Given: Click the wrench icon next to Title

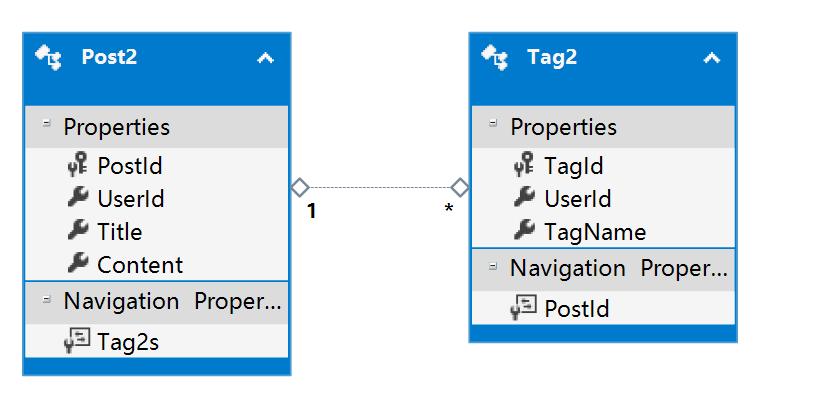Looking at the screenshot, I should tap(78, 232).
